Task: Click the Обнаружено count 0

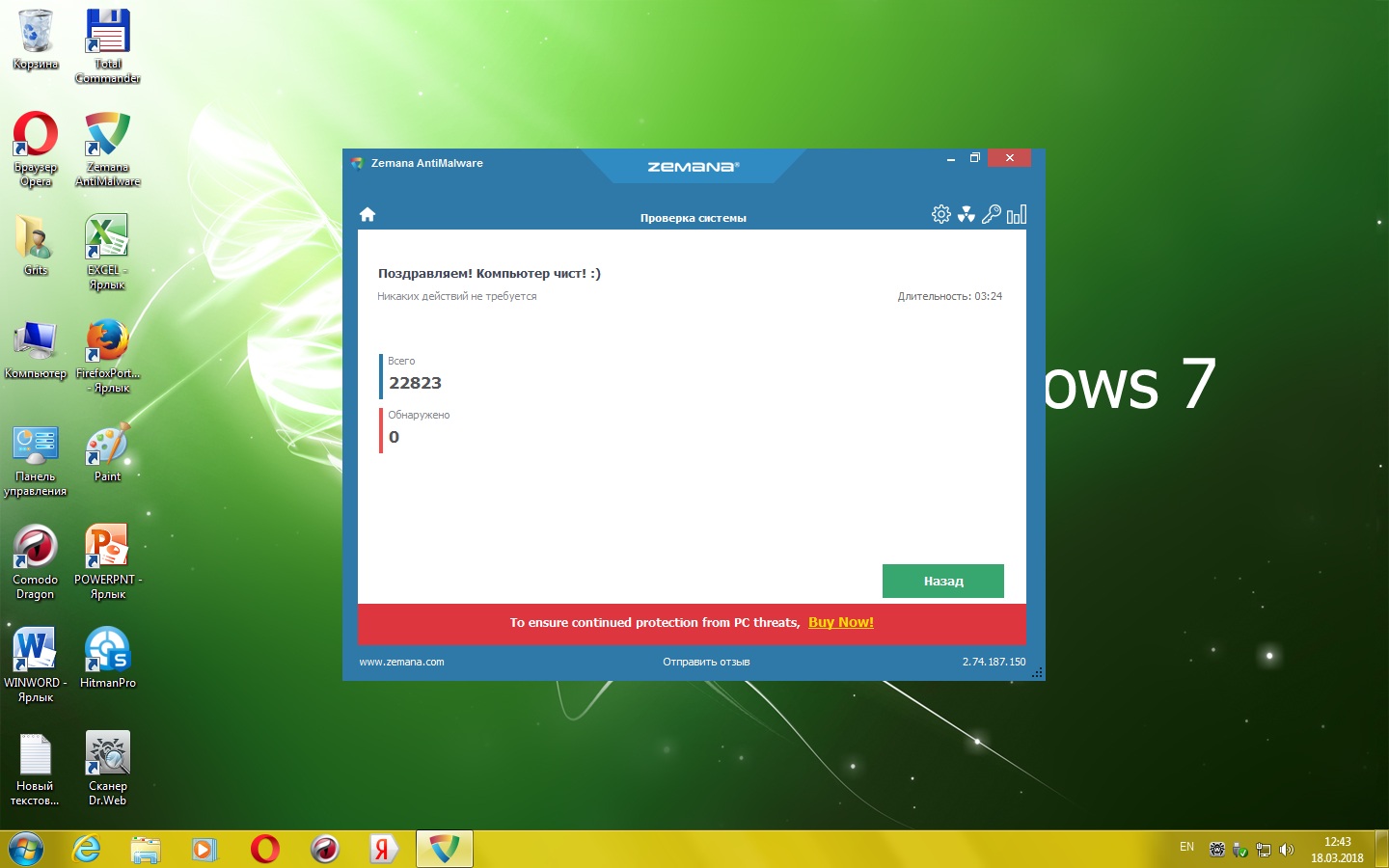Action: point(394,437)
